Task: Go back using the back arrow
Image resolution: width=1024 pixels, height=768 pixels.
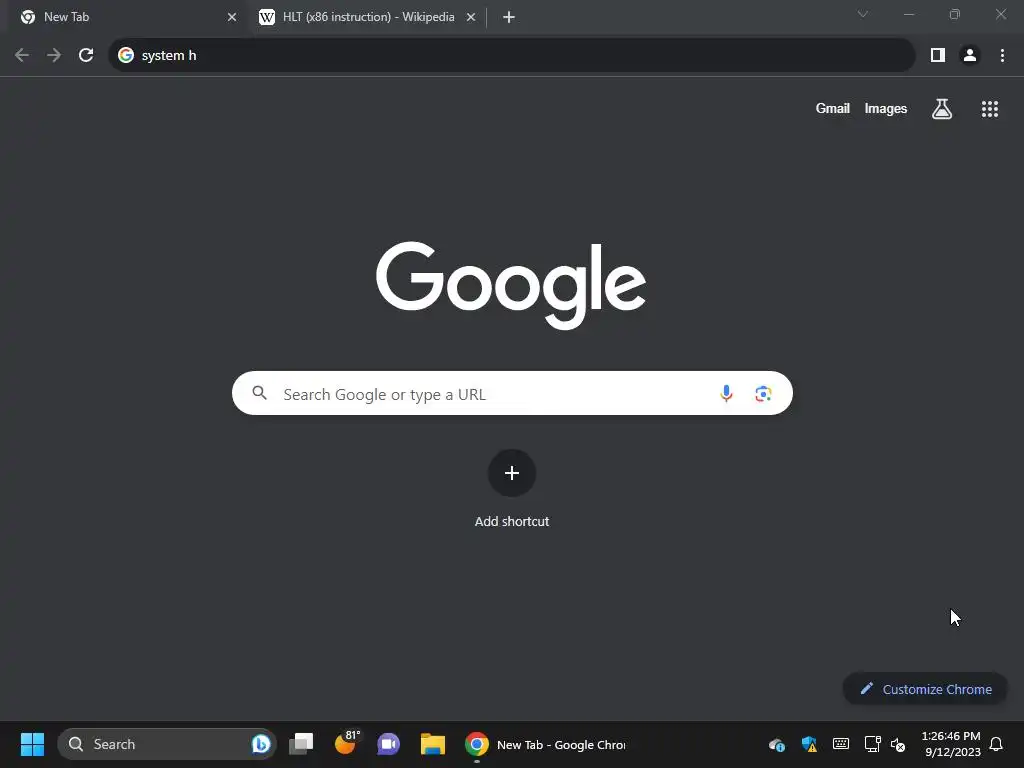Action: coord(22,56)
